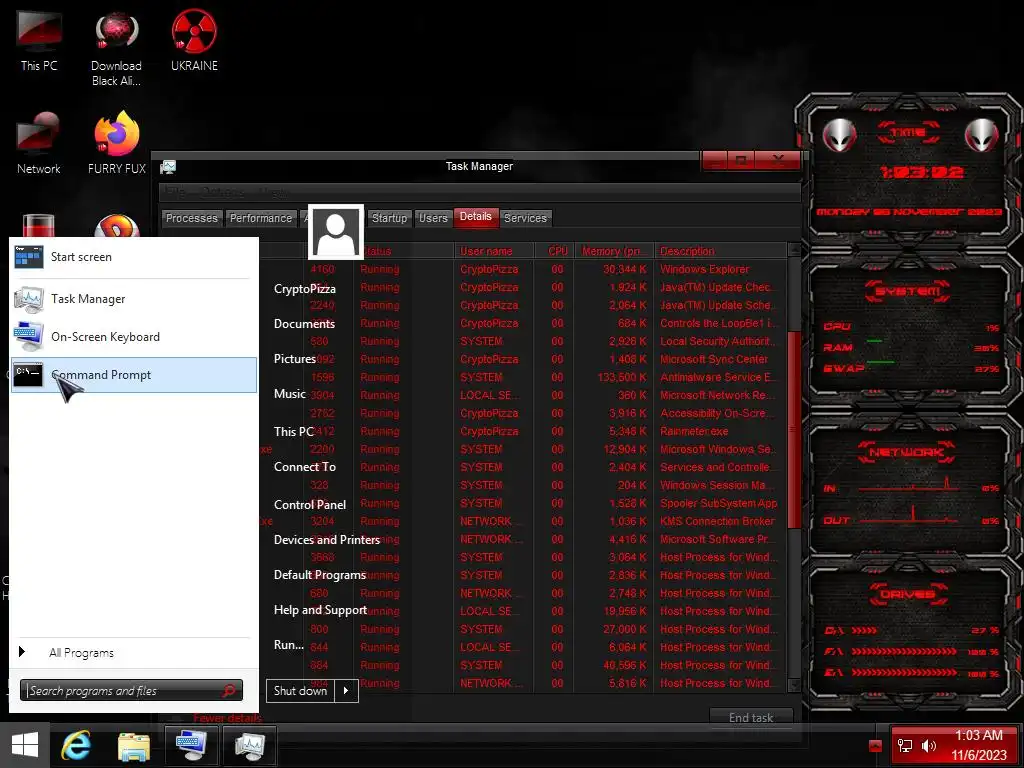
Task: Click Description column header
Action: coord(720,251)
